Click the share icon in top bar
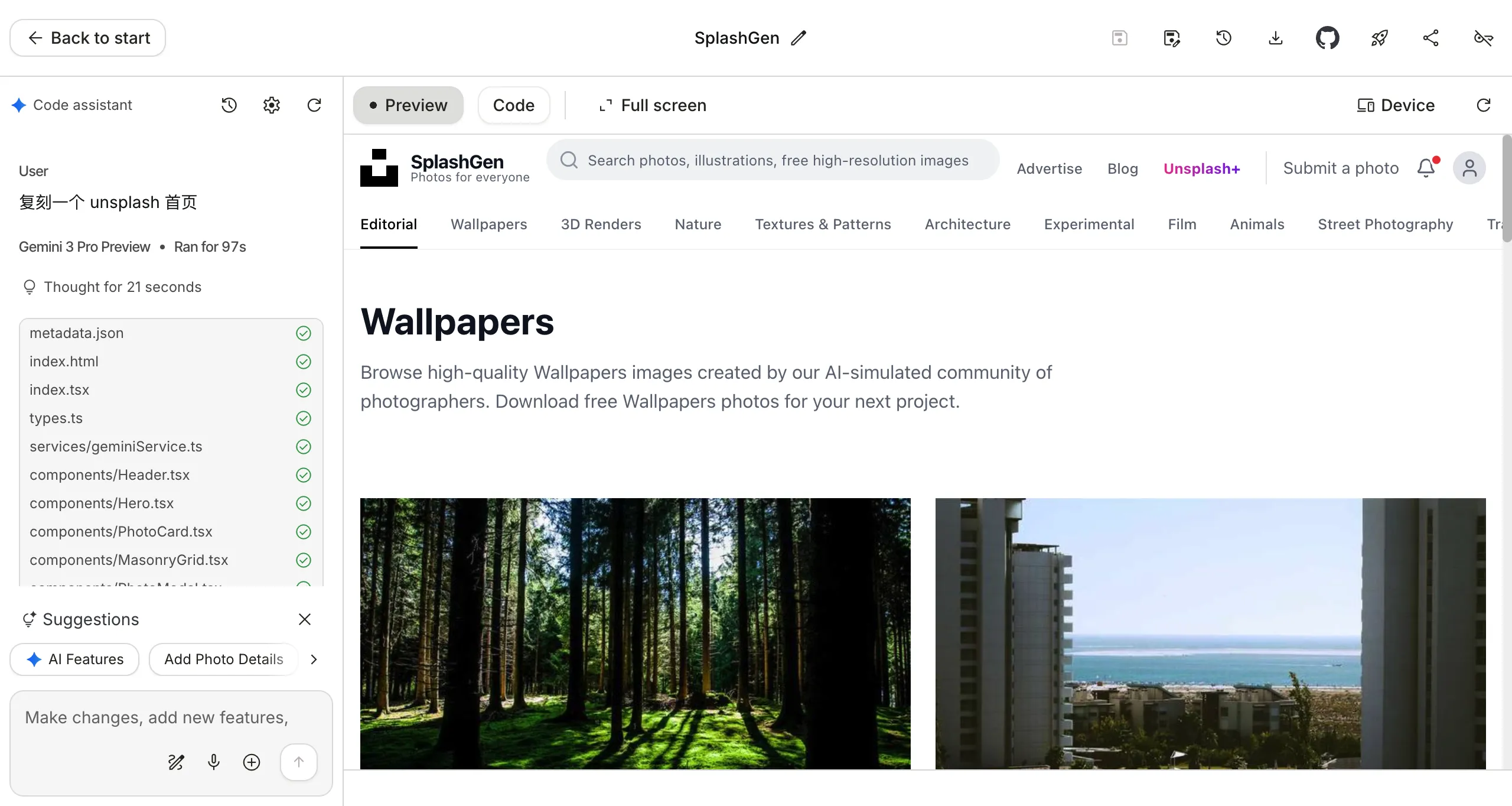Viewport: 1512px width, 806px height. [1430, 38]
